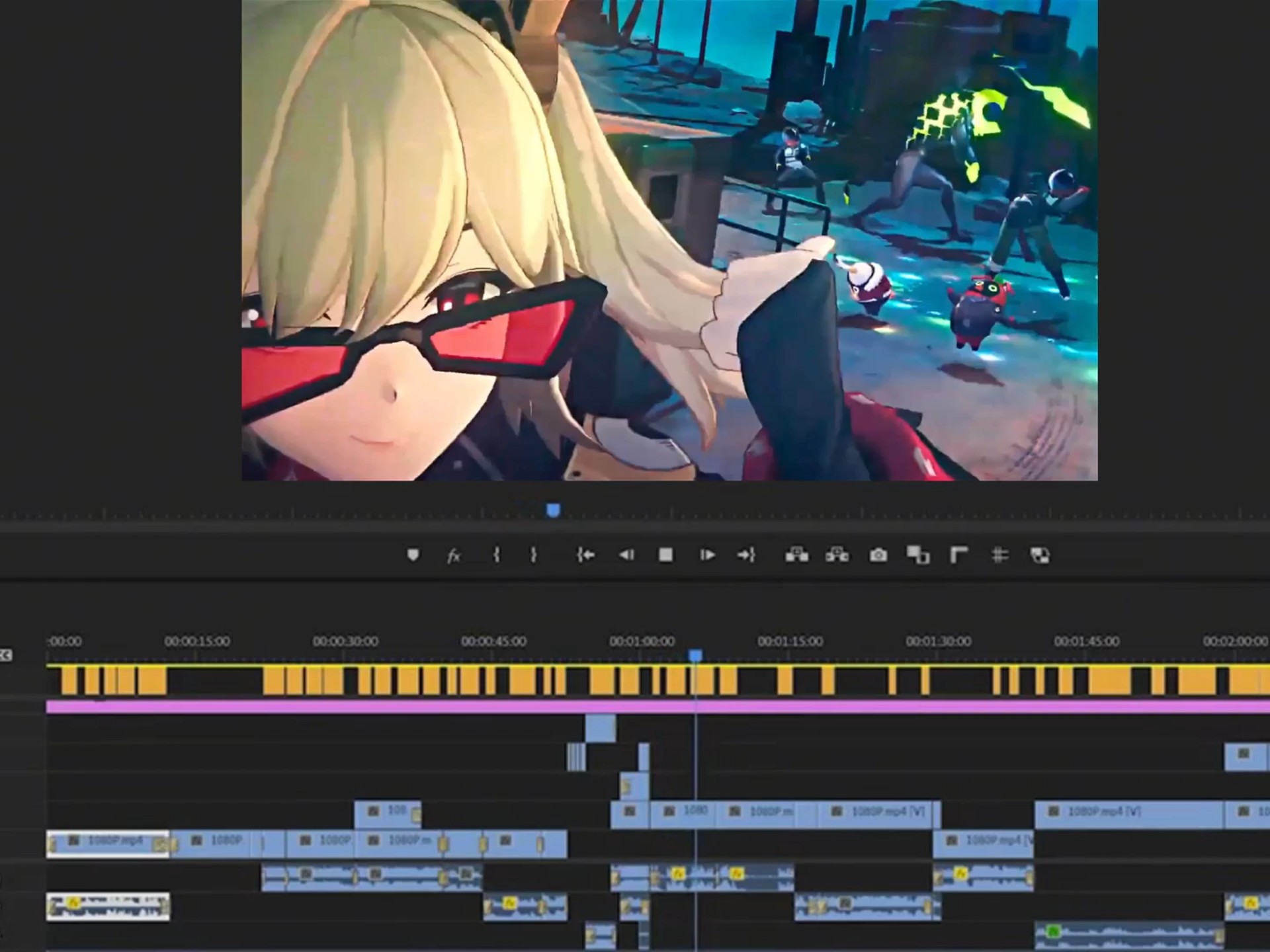Image resolution: width=1270 pixels, height=952 pixels.
Task: Click the 00:01:00:00 ruler timestamp
Action: [x=642, y=641]
